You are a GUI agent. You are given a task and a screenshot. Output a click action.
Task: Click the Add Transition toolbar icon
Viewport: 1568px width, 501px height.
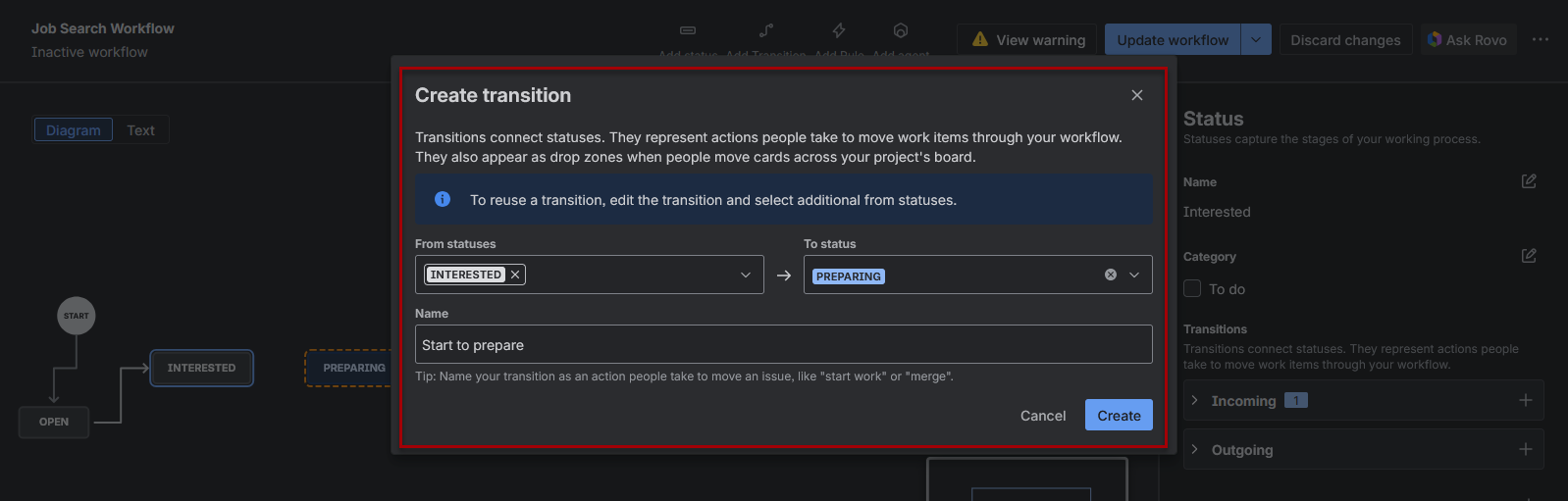[x=766, y=30]
